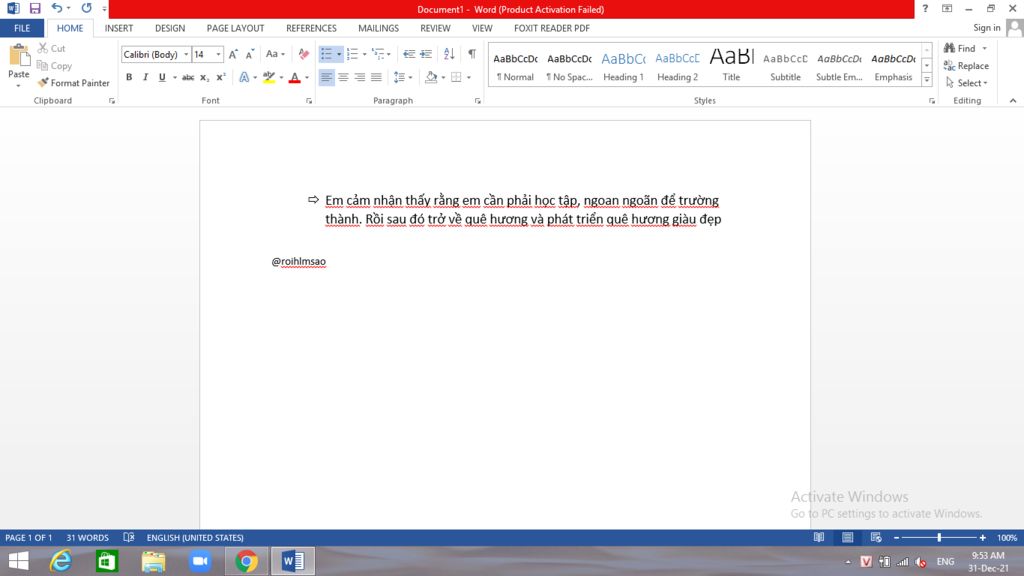
Task: Align text to the left
Action: coord(327,77)
